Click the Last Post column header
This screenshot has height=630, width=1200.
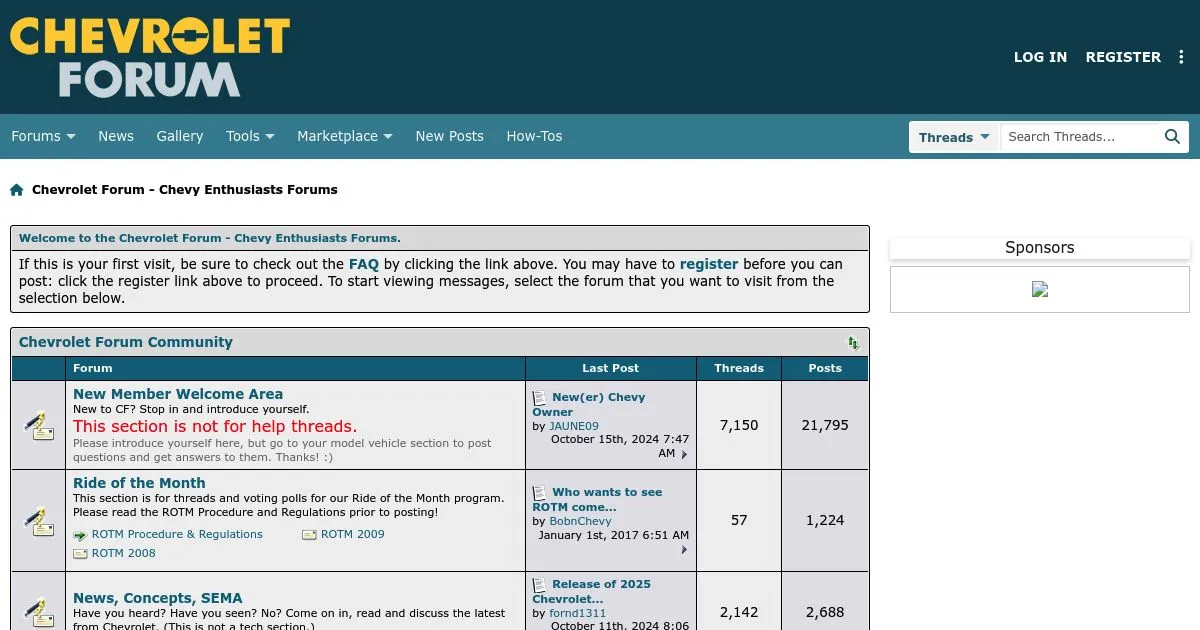[x=611, y=368]
